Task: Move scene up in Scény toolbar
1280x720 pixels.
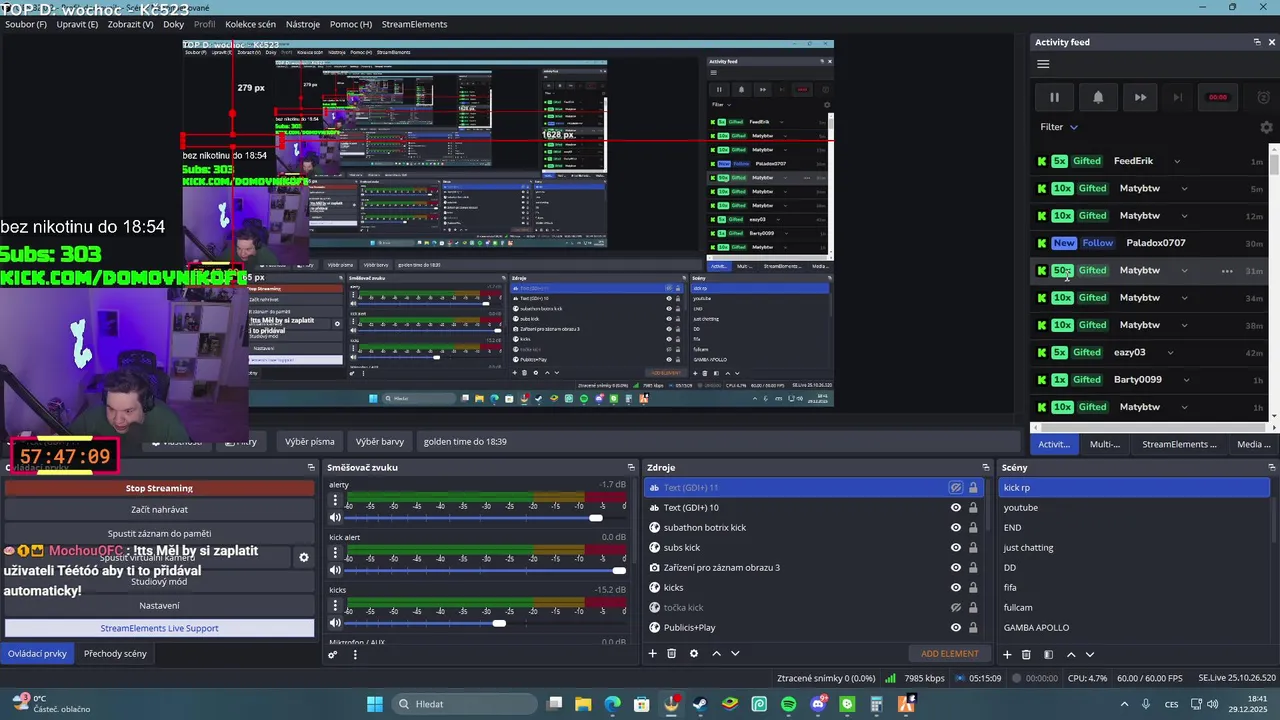Action: (1071, 654)
